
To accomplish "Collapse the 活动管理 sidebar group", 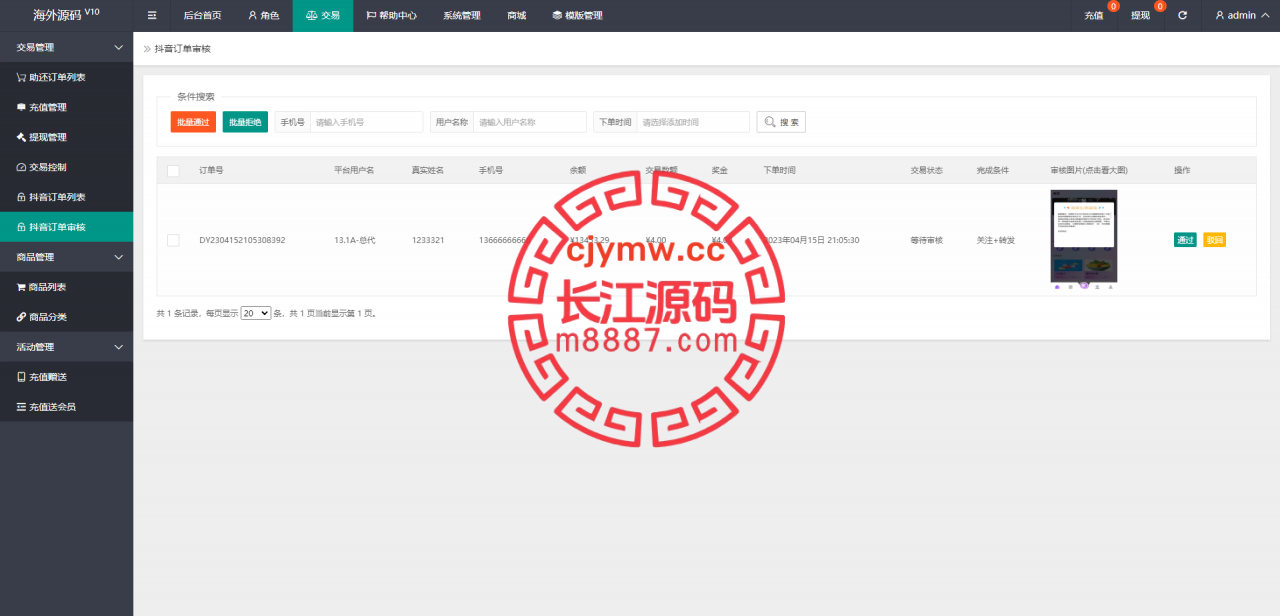I will tap(119, 347).
